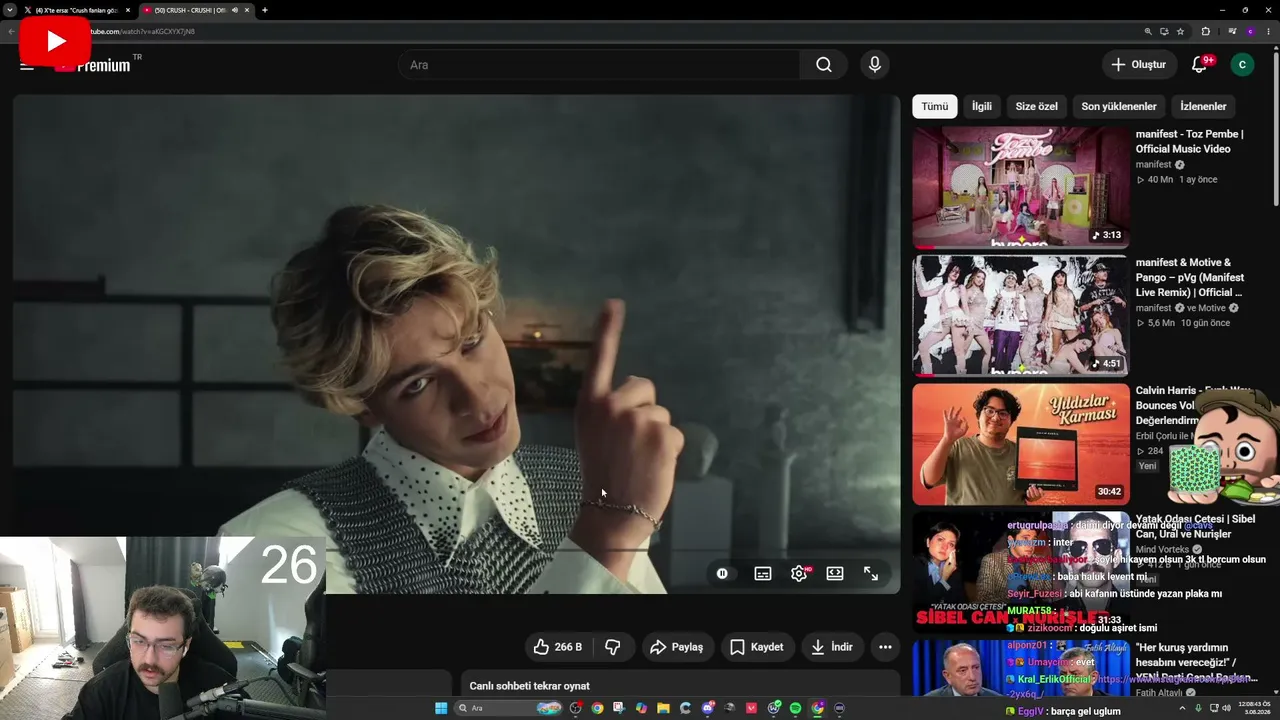
Task: Share the video via Paylaş
Action: pos(677,647)
